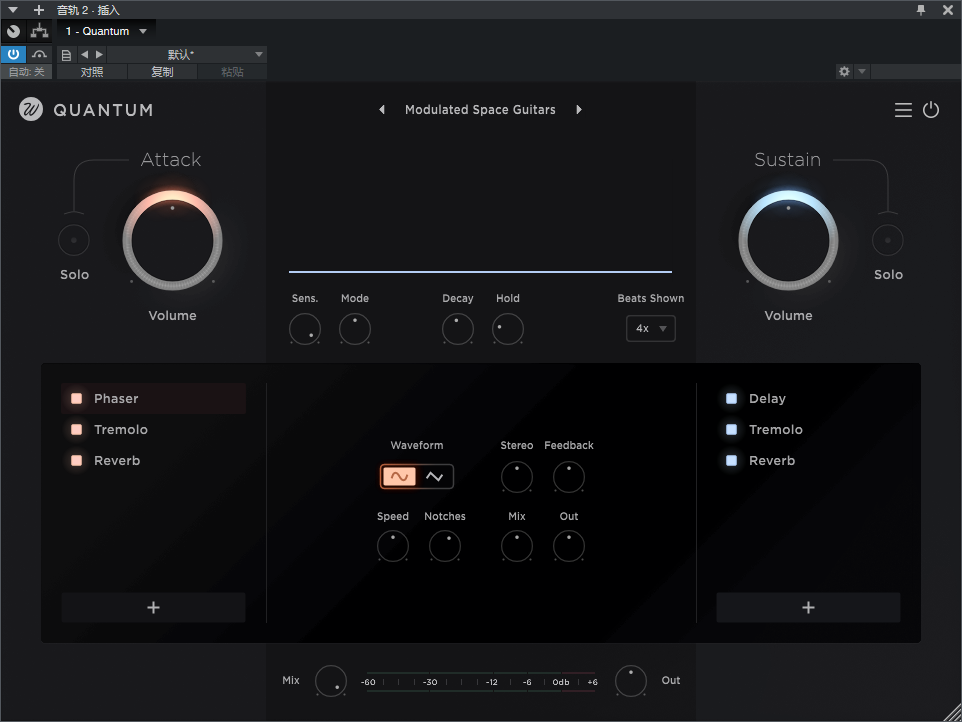Select the Phaser effect row
The width and height of the screenshot is (962, 722).
pos(153,399)
